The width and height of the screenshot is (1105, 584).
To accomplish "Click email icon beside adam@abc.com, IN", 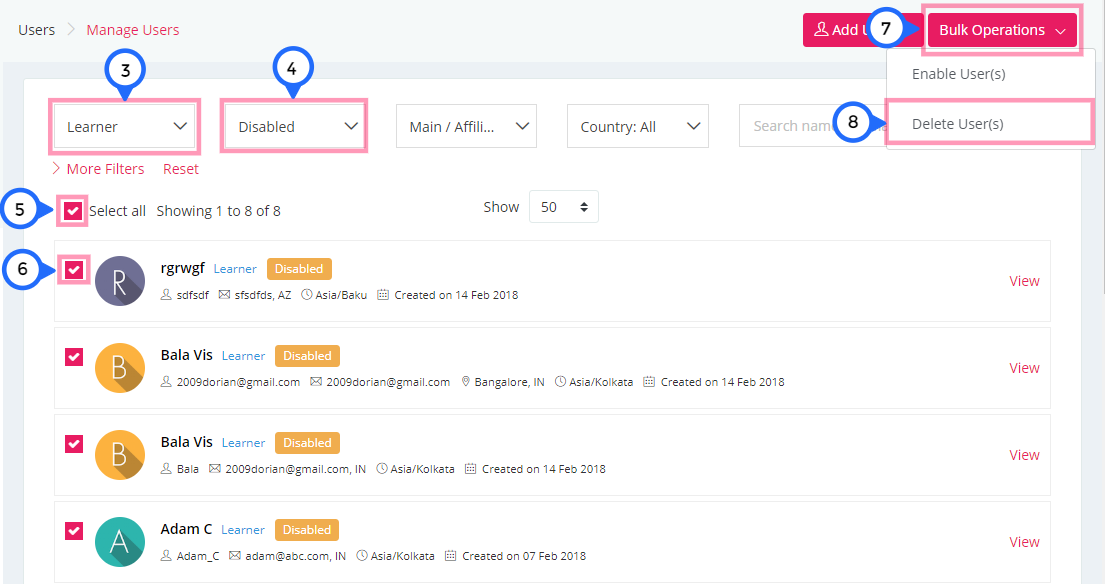I will tap(235, 555).
